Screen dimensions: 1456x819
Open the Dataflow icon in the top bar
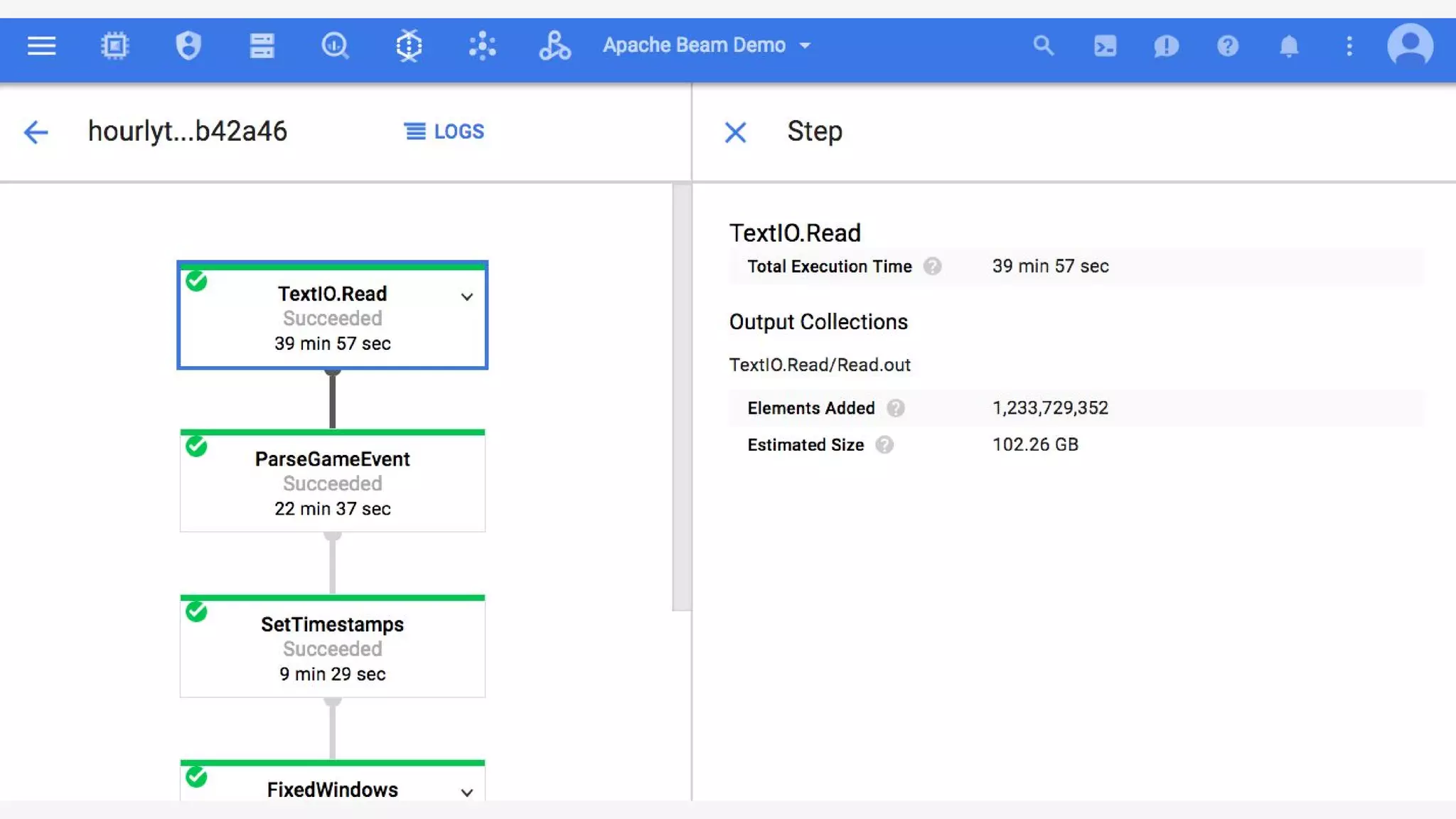point(409,45)
